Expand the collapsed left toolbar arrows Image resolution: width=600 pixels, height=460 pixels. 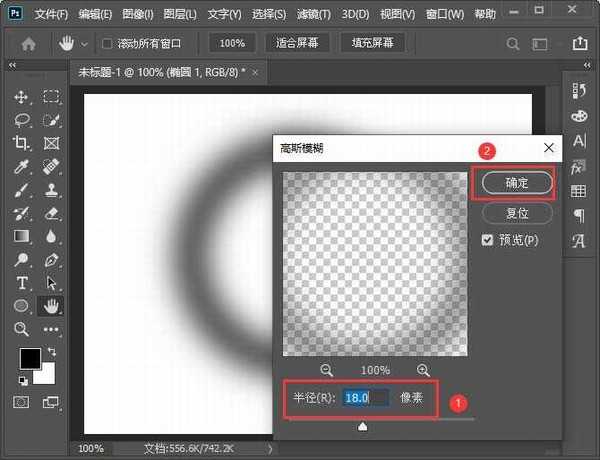[x=13, y=65]
